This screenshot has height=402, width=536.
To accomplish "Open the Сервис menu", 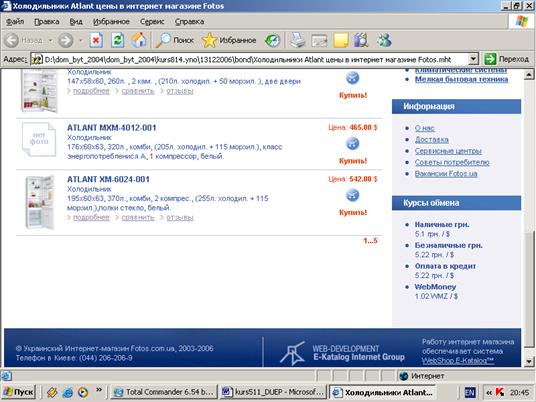I will pyautogui.click(x=152, y=22).
